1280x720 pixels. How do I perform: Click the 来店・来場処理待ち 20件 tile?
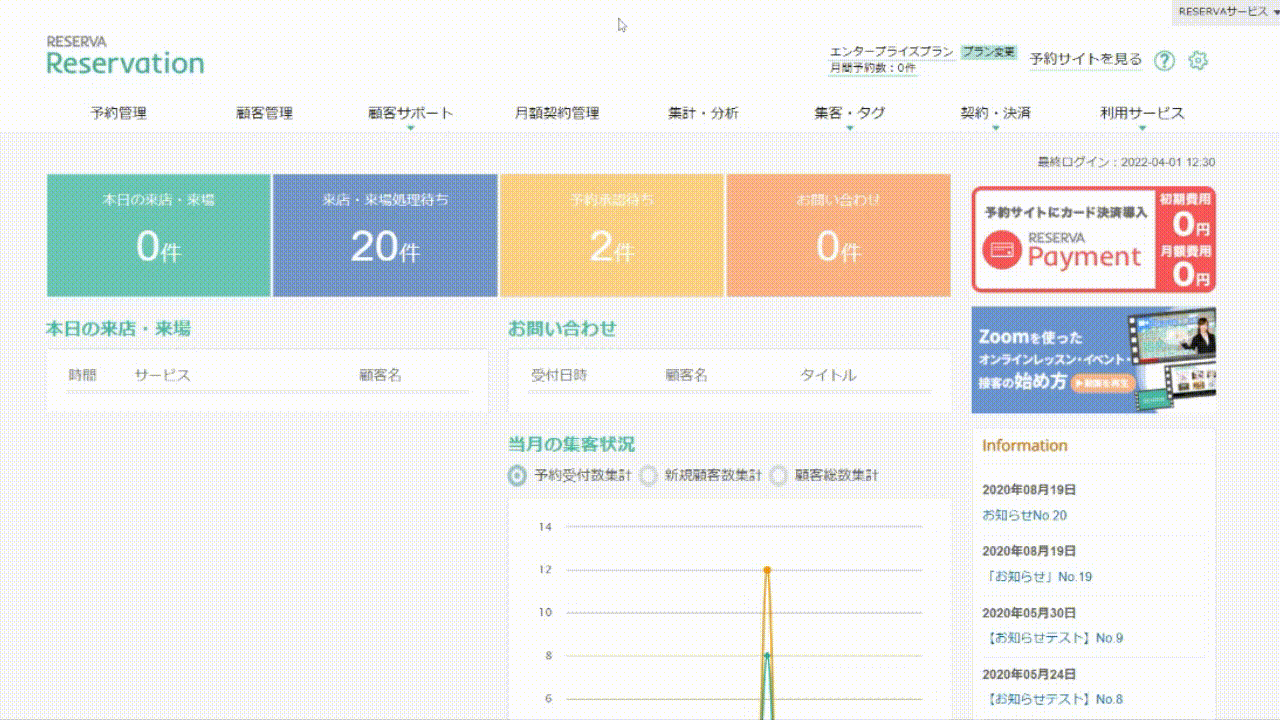tap(385, 235)
